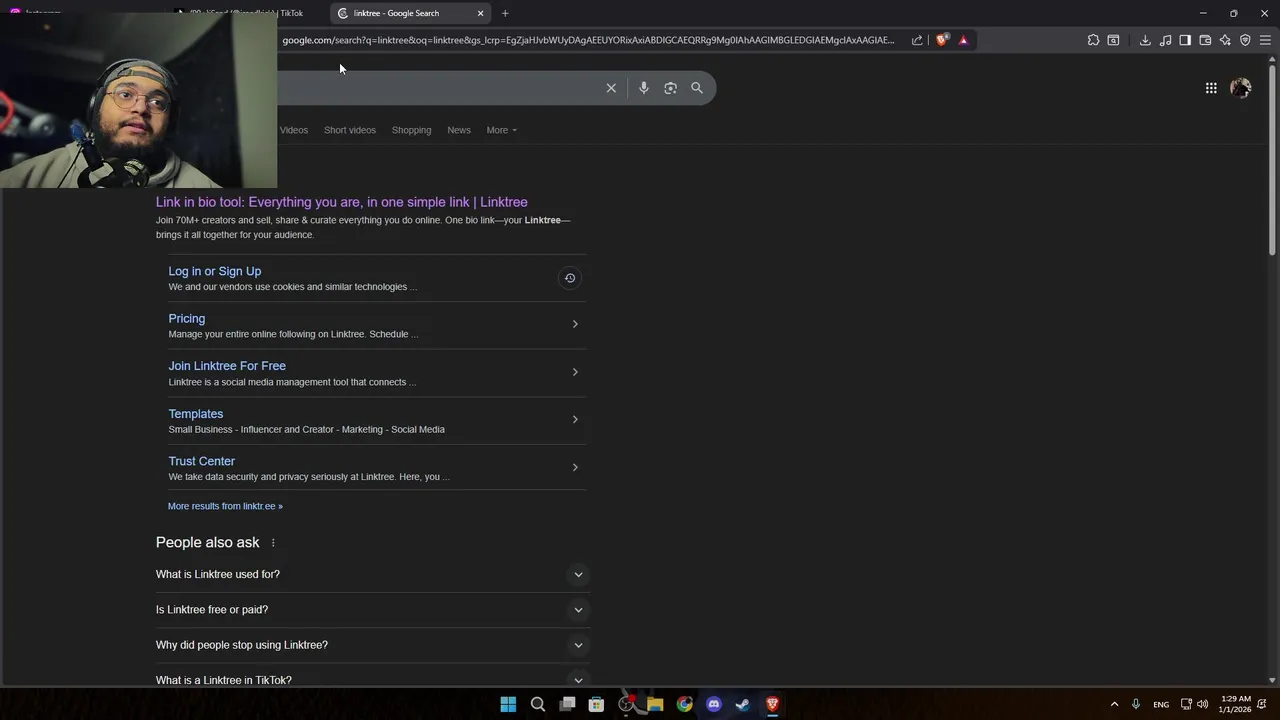This screenshot has height=720, width=1280.
Task: Open Discord from taskbar
Action: (714, 704)
